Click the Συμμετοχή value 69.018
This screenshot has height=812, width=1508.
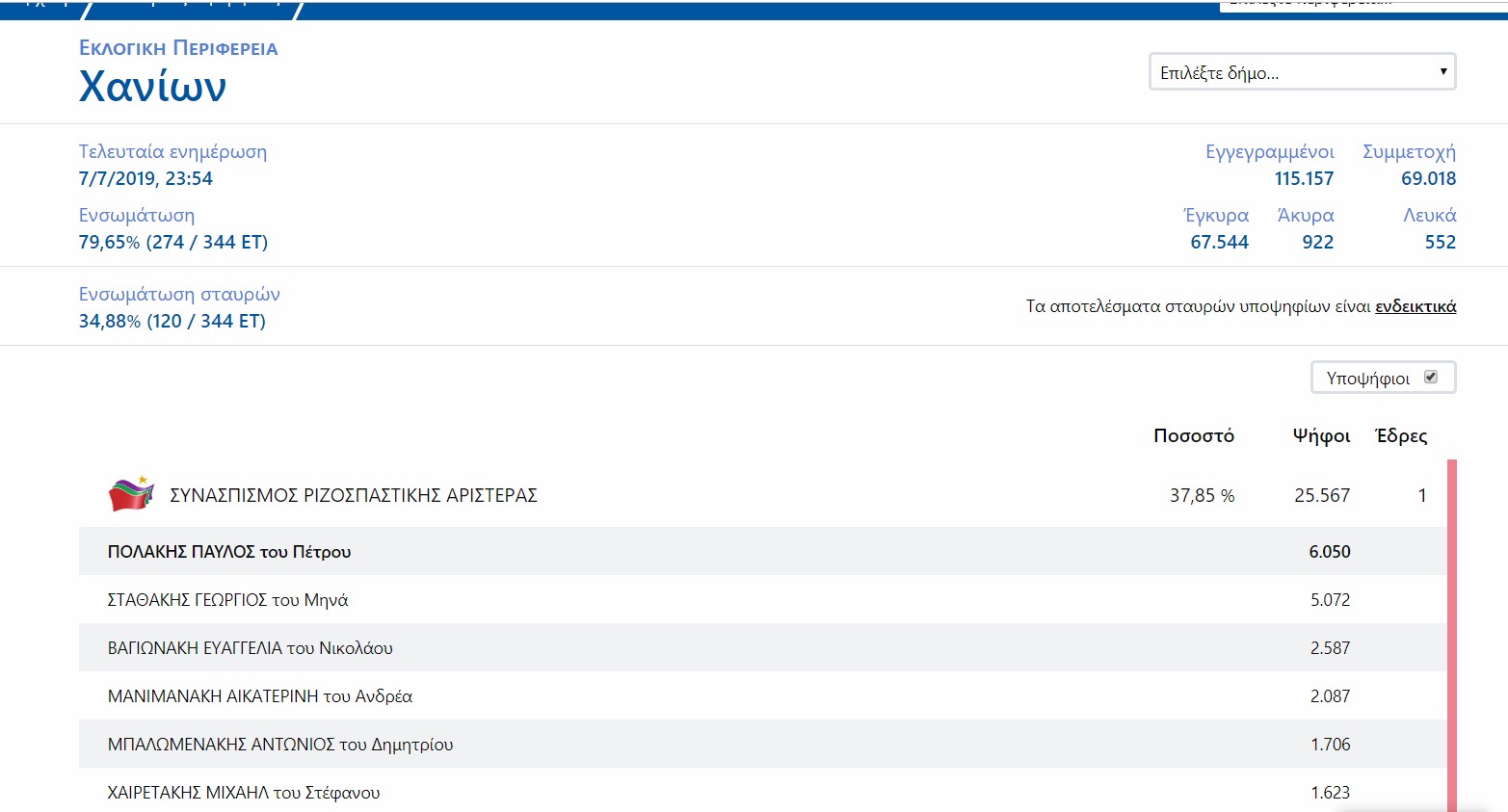click(1428, 178)
